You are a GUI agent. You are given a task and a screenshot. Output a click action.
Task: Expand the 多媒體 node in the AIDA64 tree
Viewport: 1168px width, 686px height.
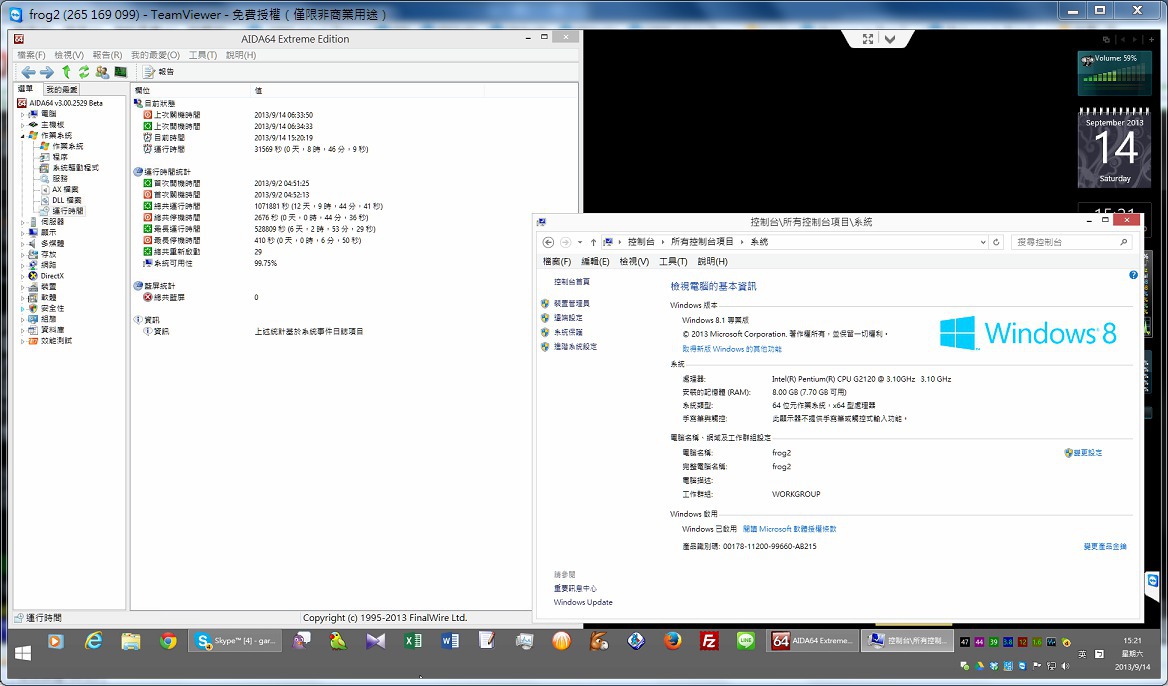pos(22,244)
